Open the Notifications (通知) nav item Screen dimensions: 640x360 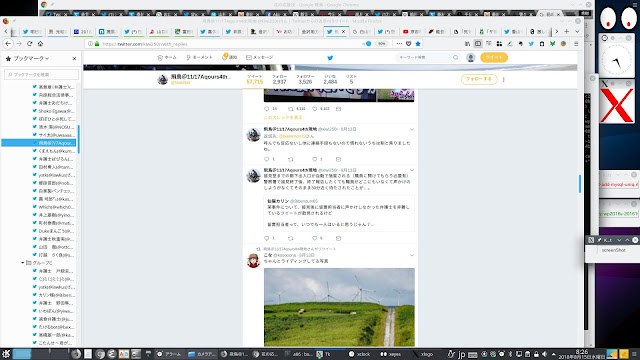tap(230, 57)
